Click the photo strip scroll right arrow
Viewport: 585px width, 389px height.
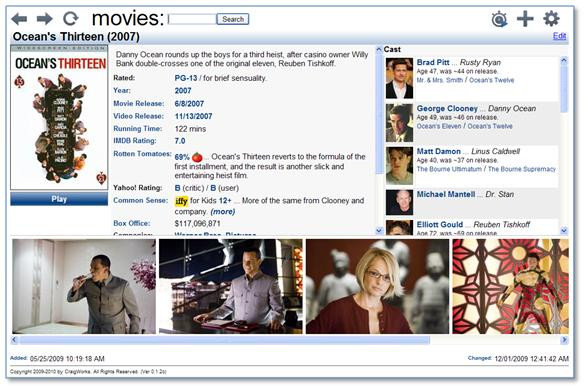(564, 340)
